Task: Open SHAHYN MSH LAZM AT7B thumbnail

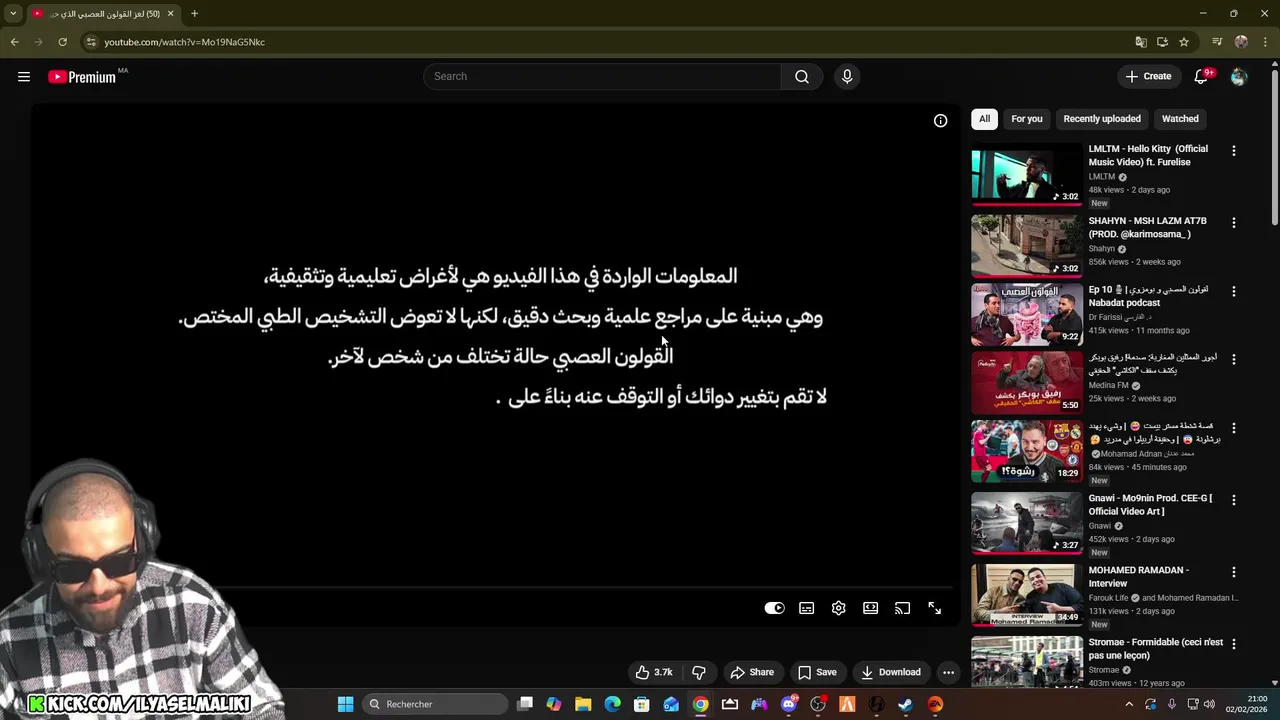Action: [1027, 247]
